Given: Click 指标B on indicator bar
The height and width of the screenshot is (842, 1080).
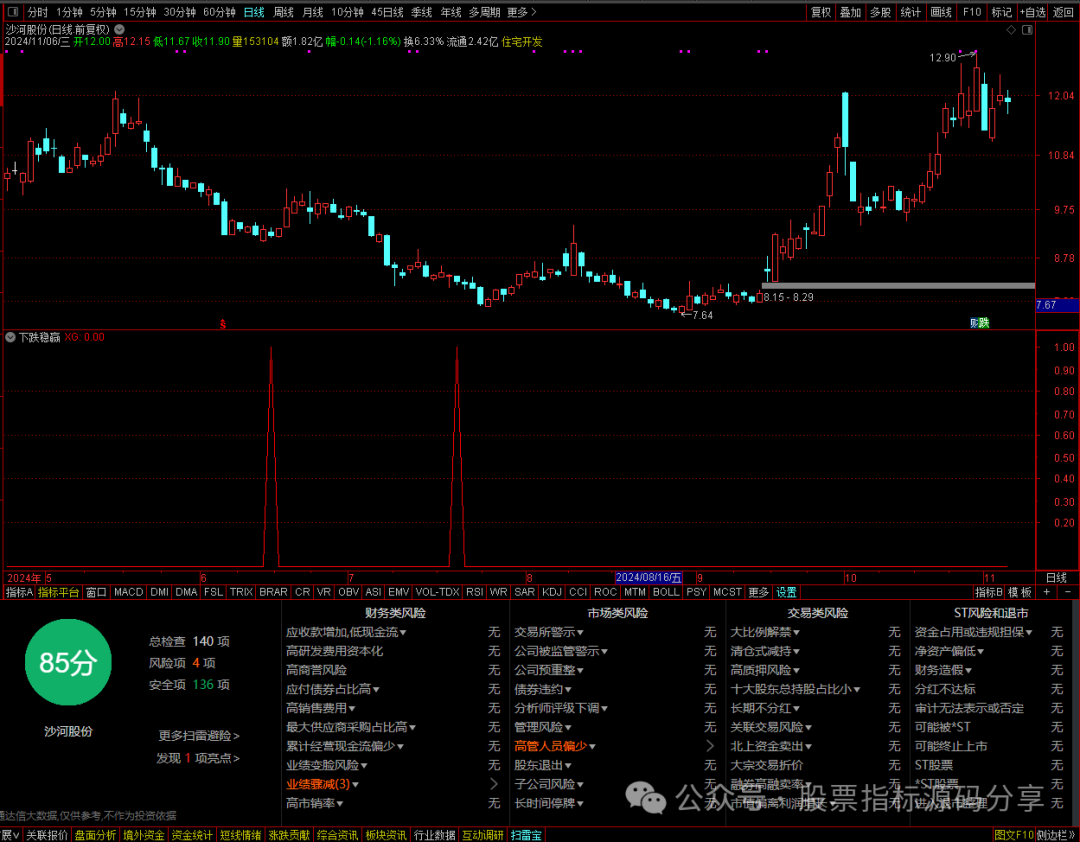Looking at the screenshot, I should coord(988,592).
